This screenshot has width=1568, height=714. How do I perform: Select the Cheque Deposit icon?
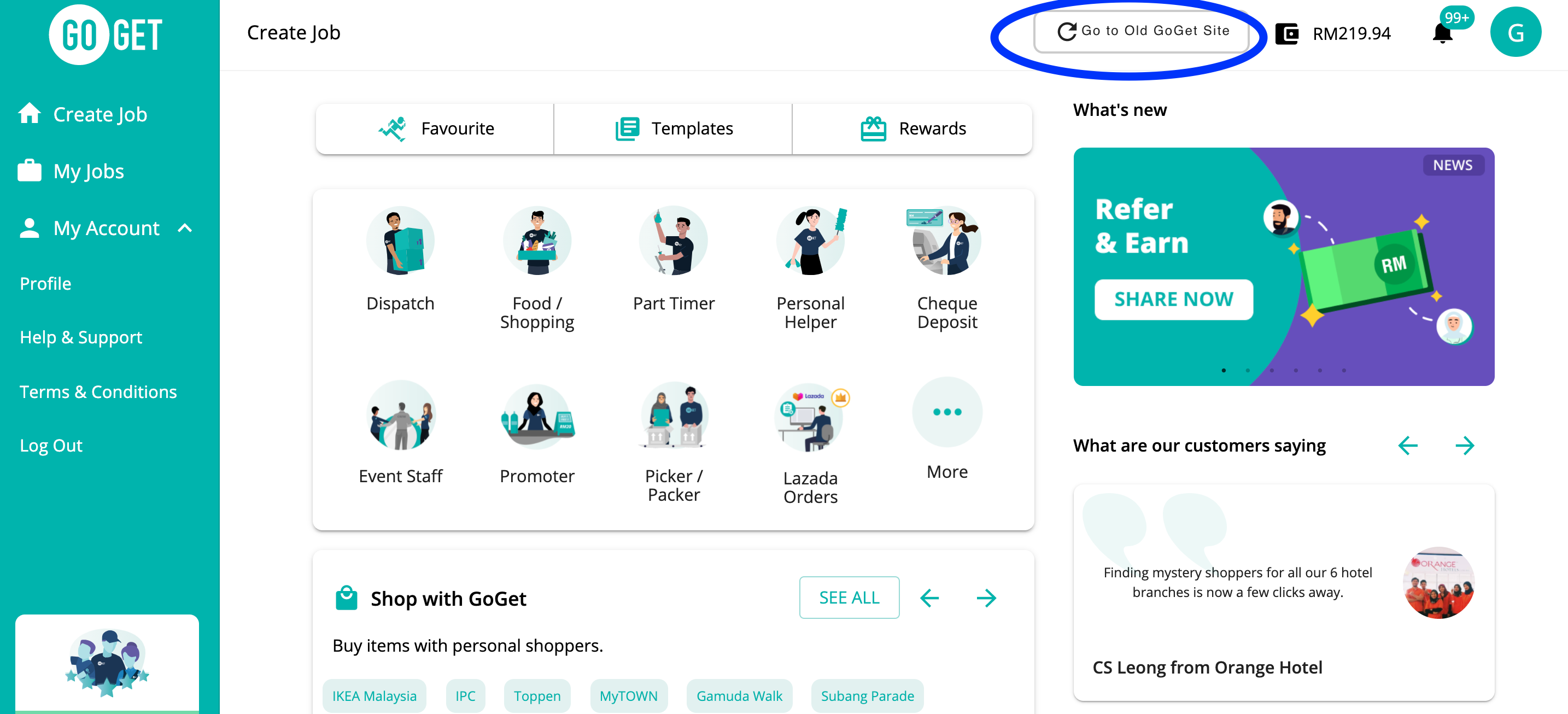pos(946,242)
